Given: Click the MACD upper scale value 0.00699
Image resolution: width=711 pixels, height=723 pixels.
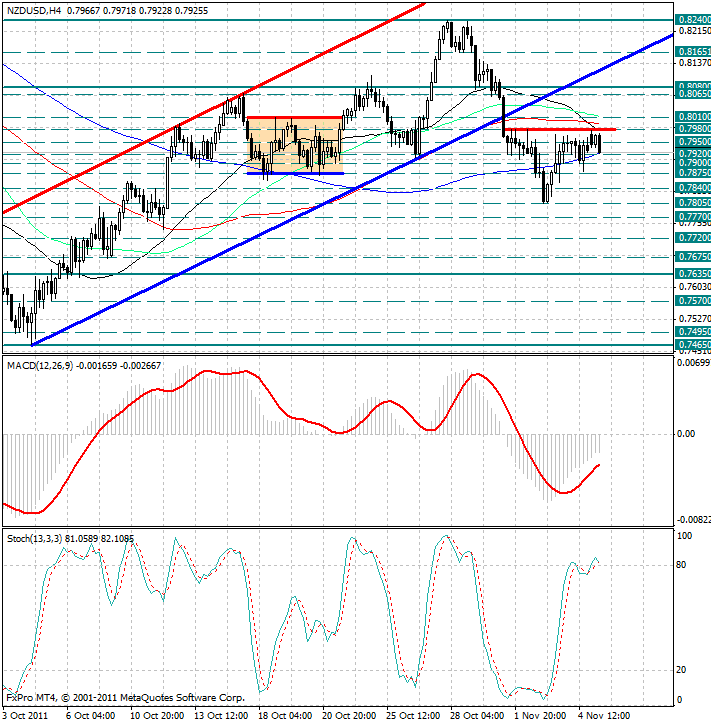Looking at the screenshot, I should tap(693, 363).
